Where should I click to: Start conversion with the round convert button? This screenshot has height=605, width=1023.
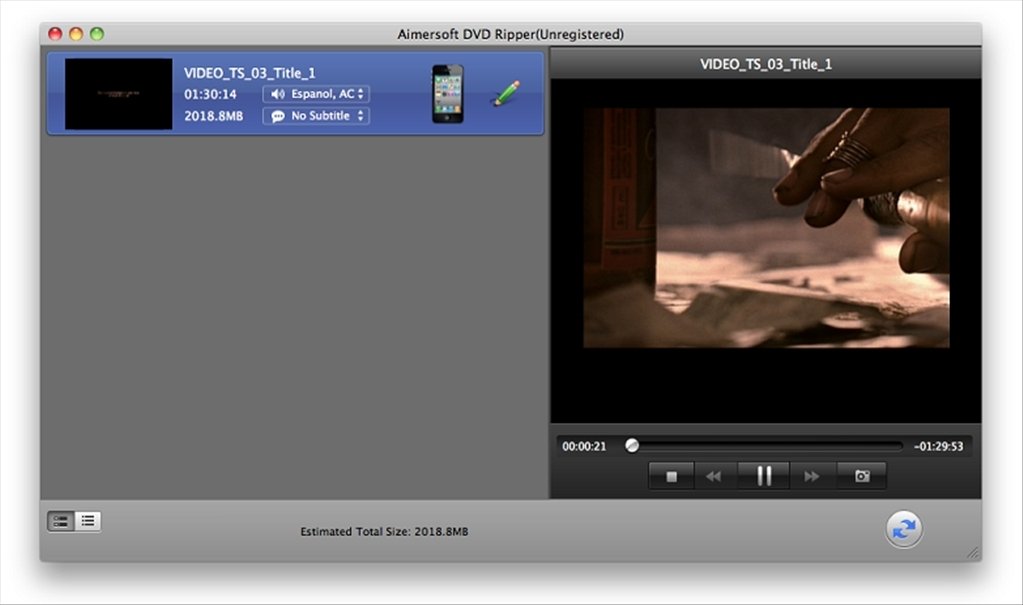(x=904, y=529)
